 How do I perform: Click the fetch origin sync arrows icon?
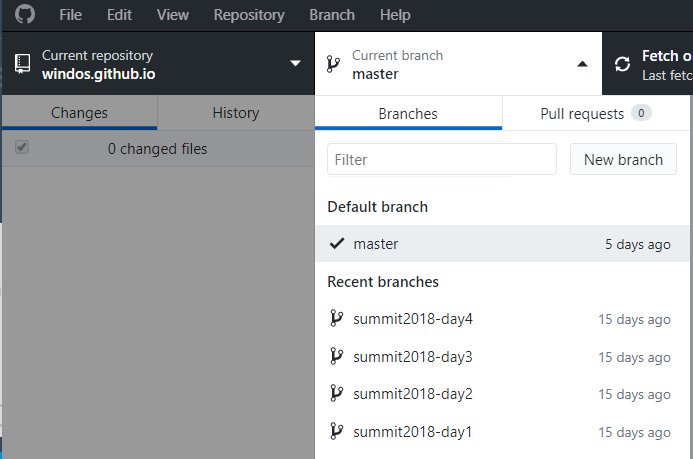point(622,64)
